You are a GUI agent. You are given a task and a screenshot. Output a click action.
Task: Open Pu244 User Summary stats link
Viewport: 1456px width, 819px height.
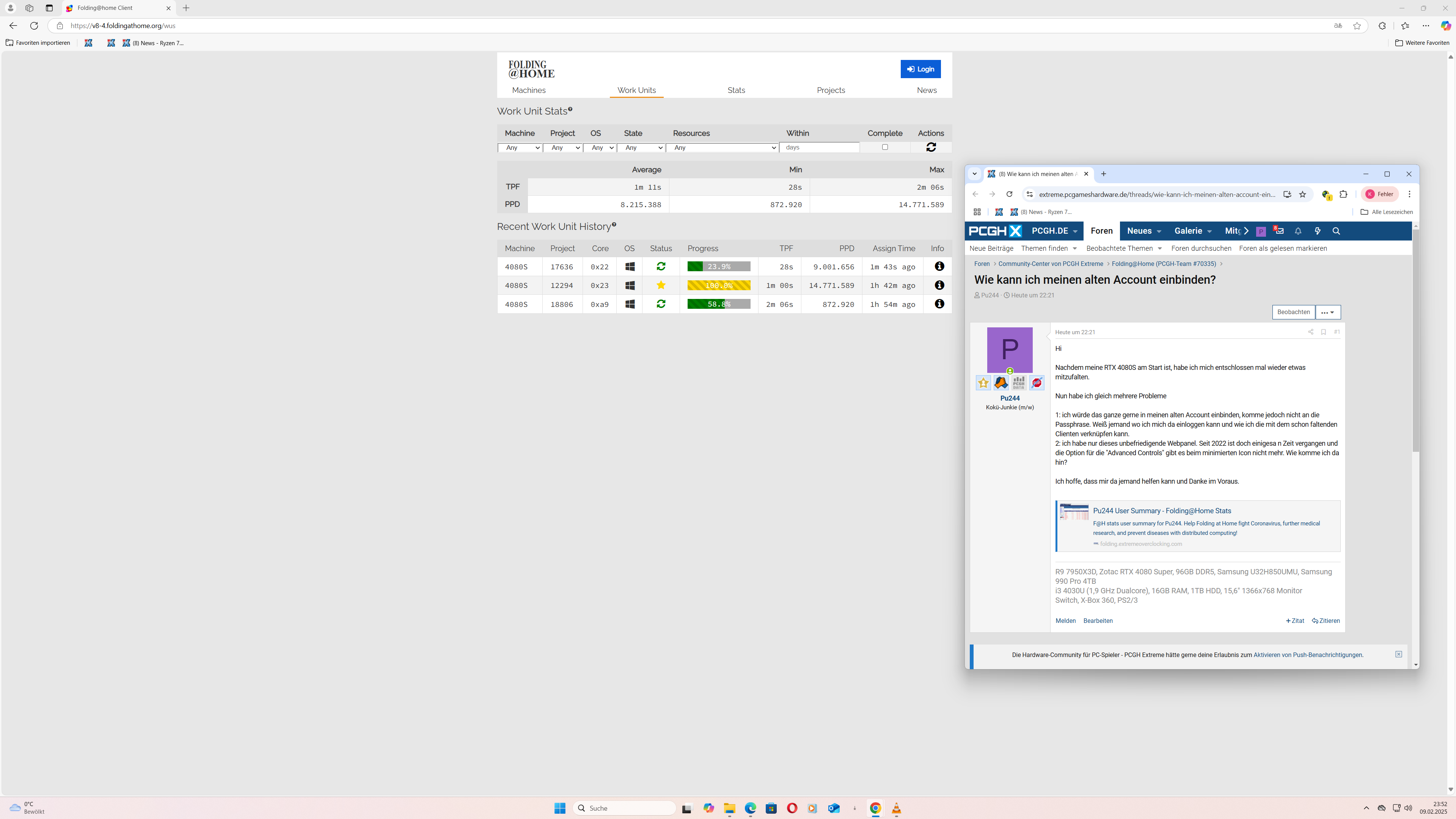point(1162,510)
